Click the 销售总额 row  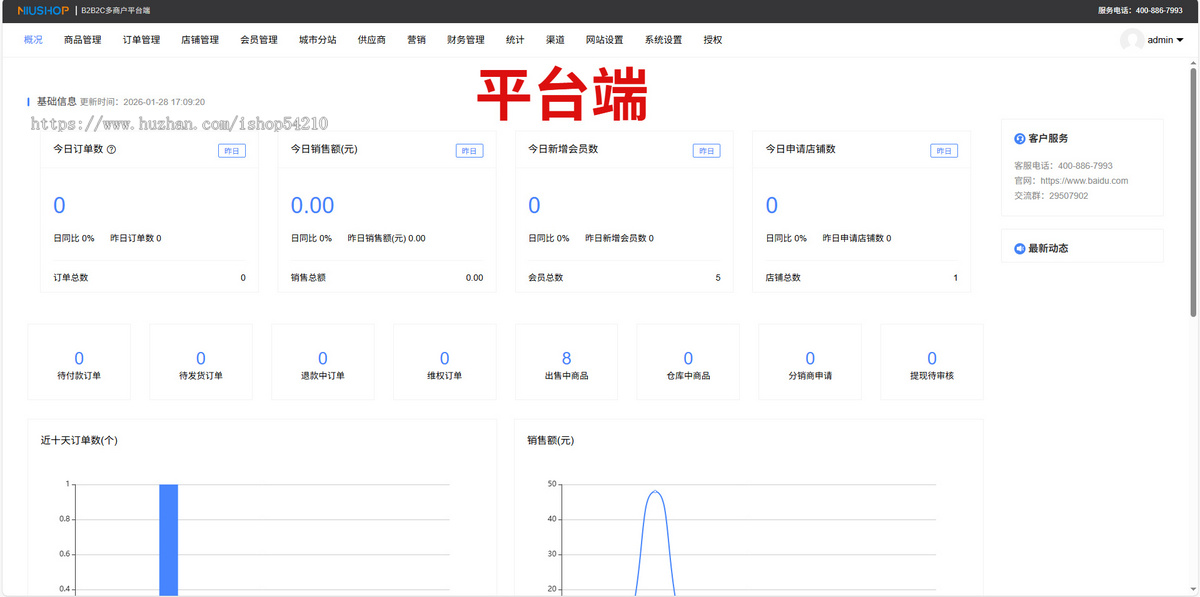(386, 277)
